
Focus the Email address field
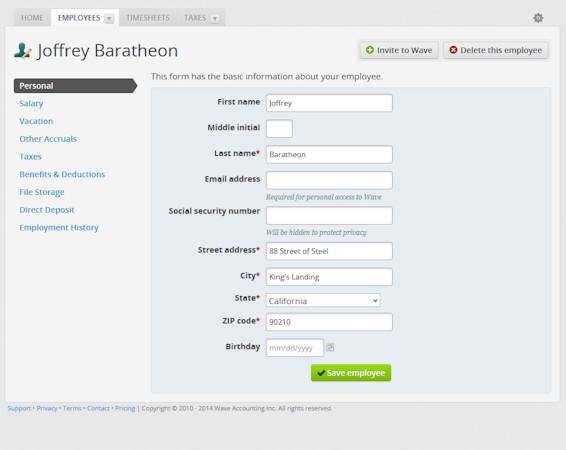pos(329,180)
